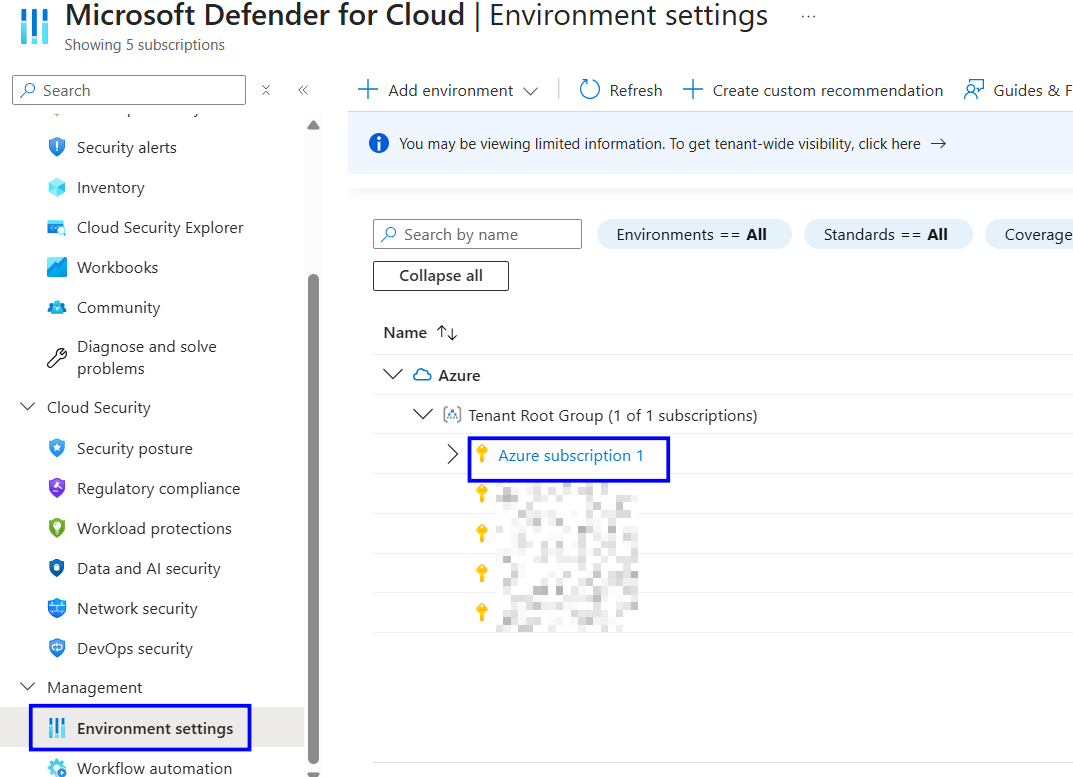
Task: Click the 'Security posture' label
Action: [135, 448]
